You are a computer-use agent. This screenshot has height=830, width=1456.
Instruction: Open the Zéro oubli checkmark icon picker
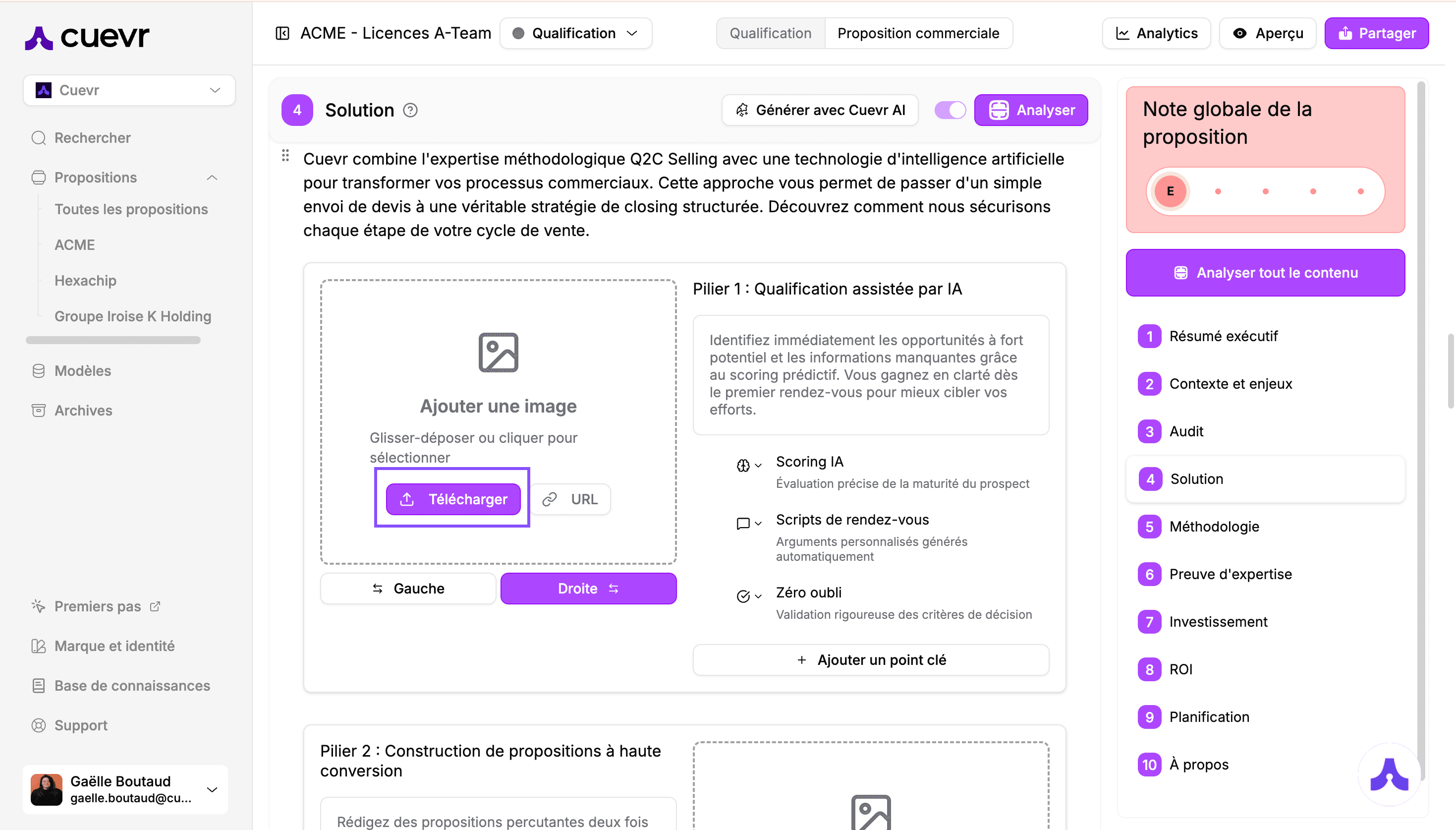pos(748,596)
